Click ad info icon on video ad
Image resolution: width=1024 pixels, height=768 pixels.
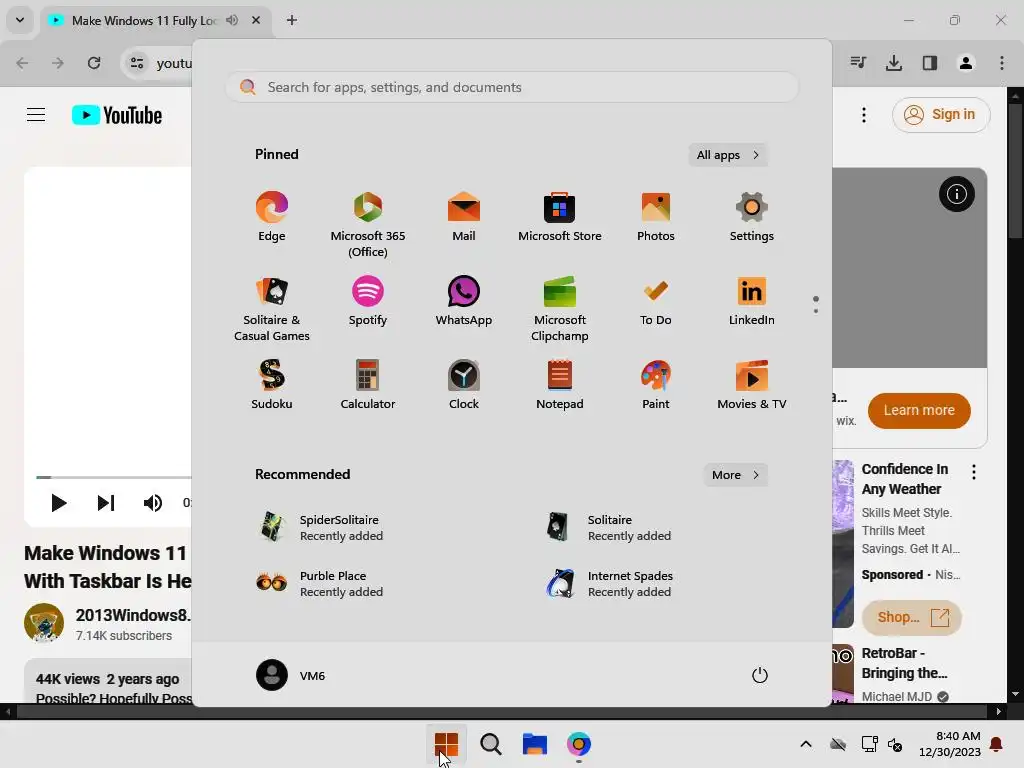pyautogui.click(x=957, y=194)
